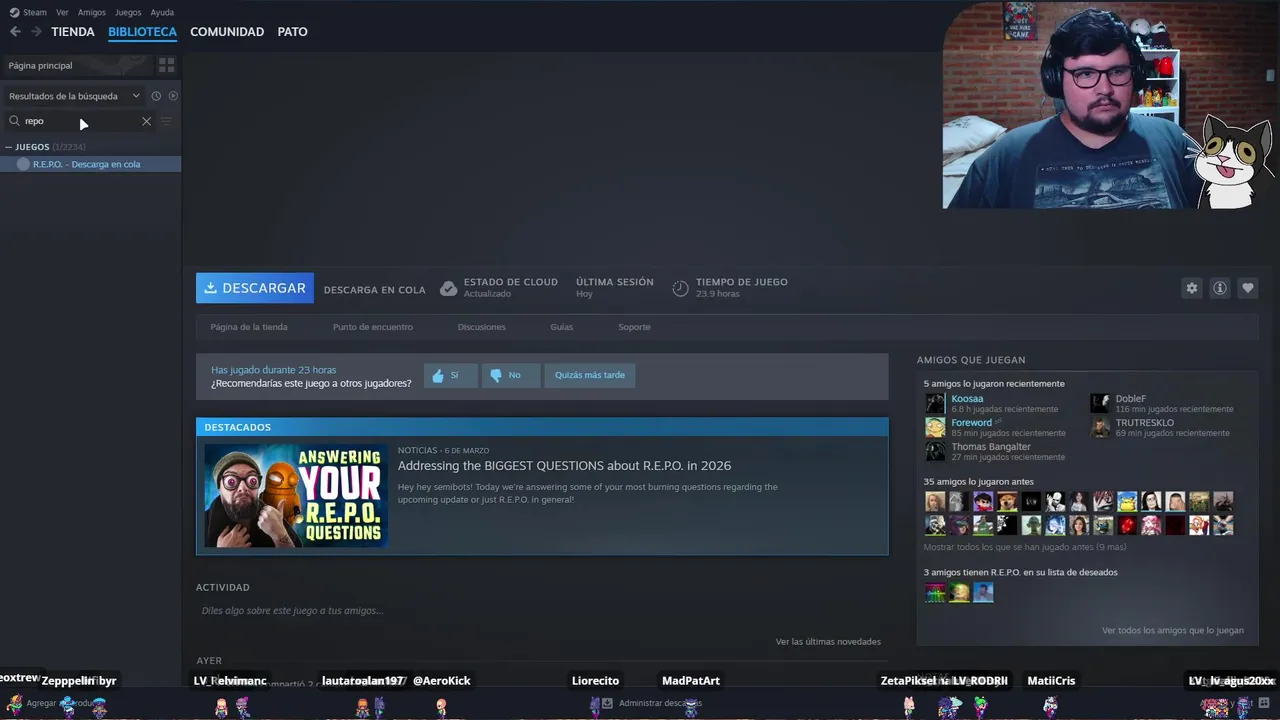The height and width of the screenshot is (720, 1280).
Task: Open friend DobleF's avatar
Action: point(1100,403)
